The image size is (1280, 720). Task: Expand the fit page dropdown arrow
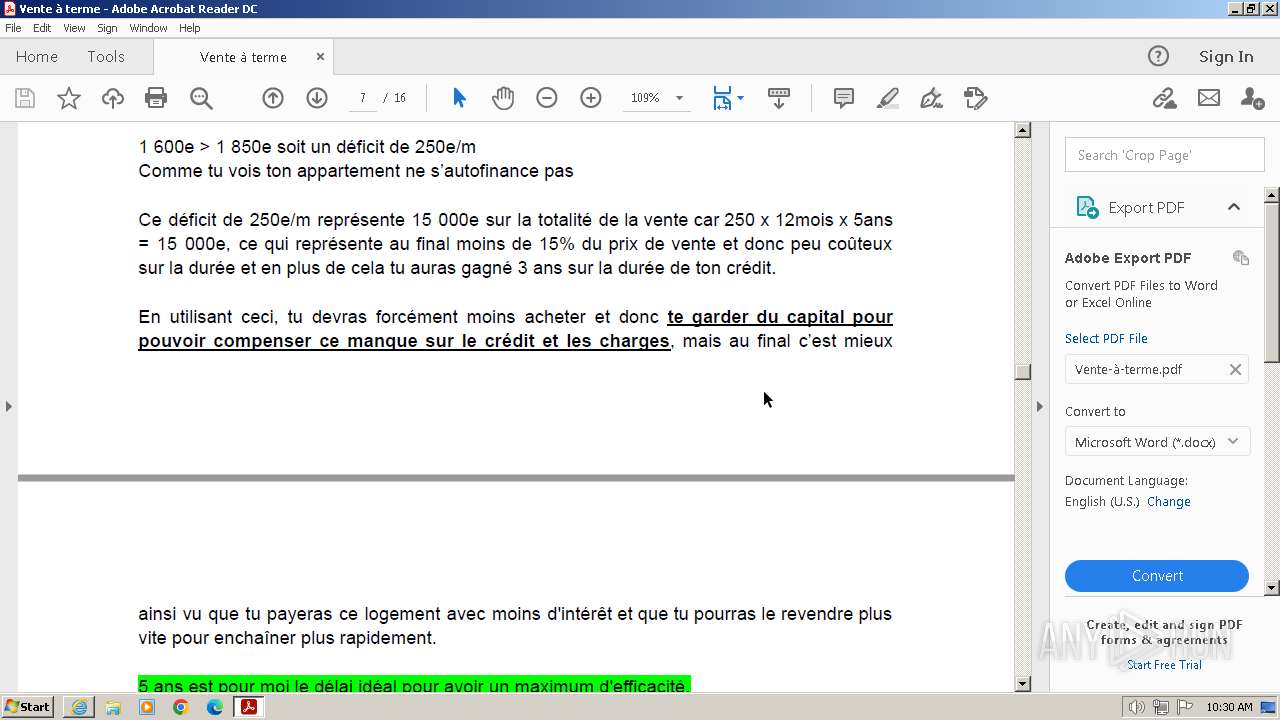point(740,98)
